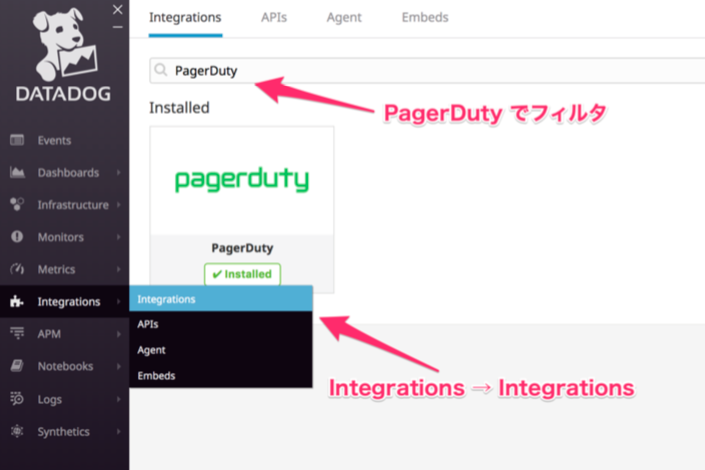The width and height of the screenshot is (705, 470).
Task: Select Embeds in the flyout submenu
Action: point(221,375)
